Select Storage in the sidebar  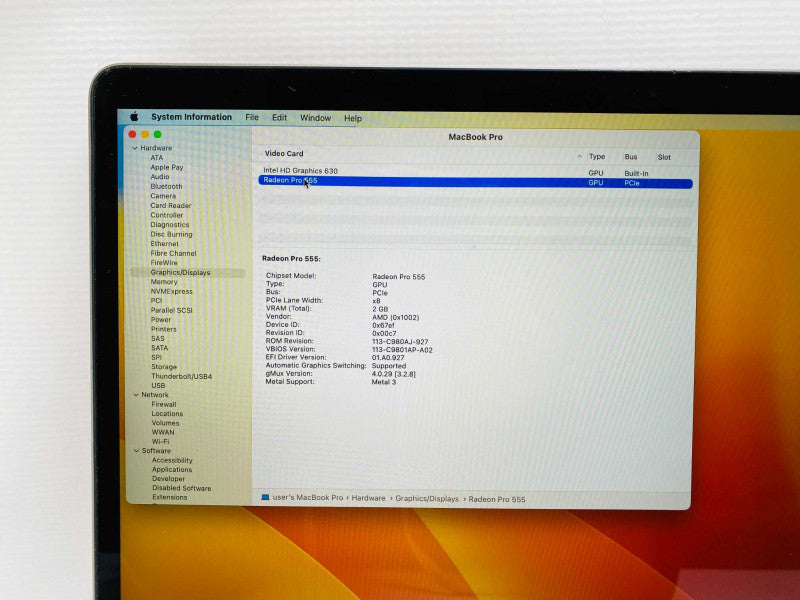164,367
